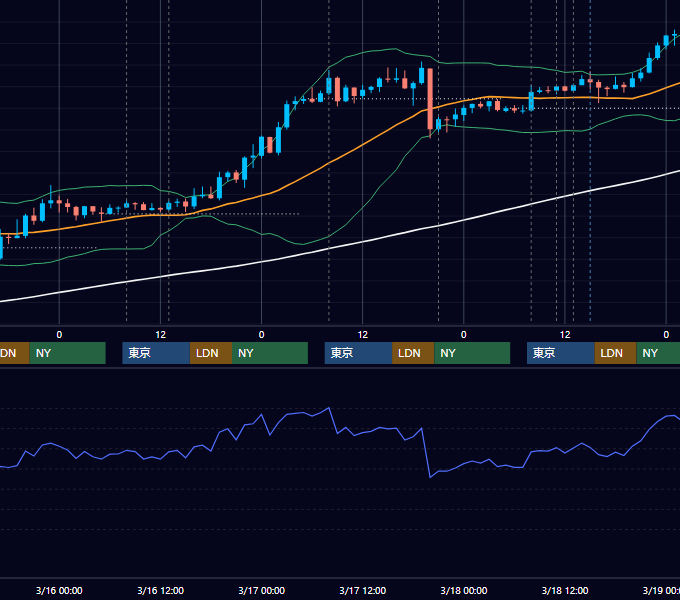Click the 3/17 00:00 date label
Screen dimensions: 680x600
point(262,590)
